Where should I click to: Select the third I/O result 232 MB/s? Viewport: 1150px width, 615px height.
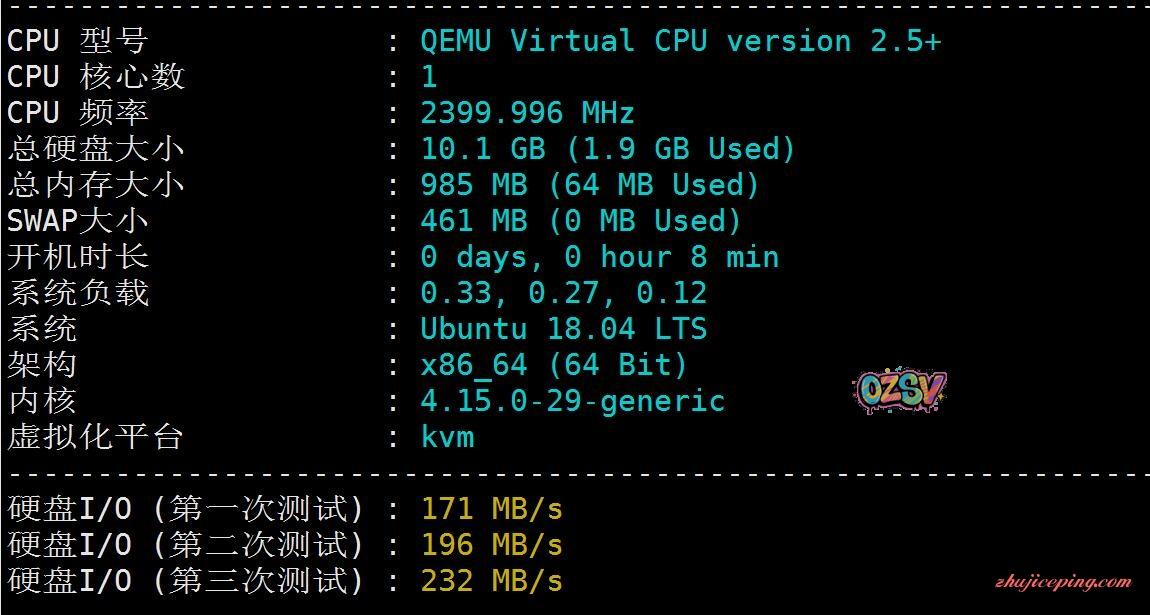[x=491, y=581]
